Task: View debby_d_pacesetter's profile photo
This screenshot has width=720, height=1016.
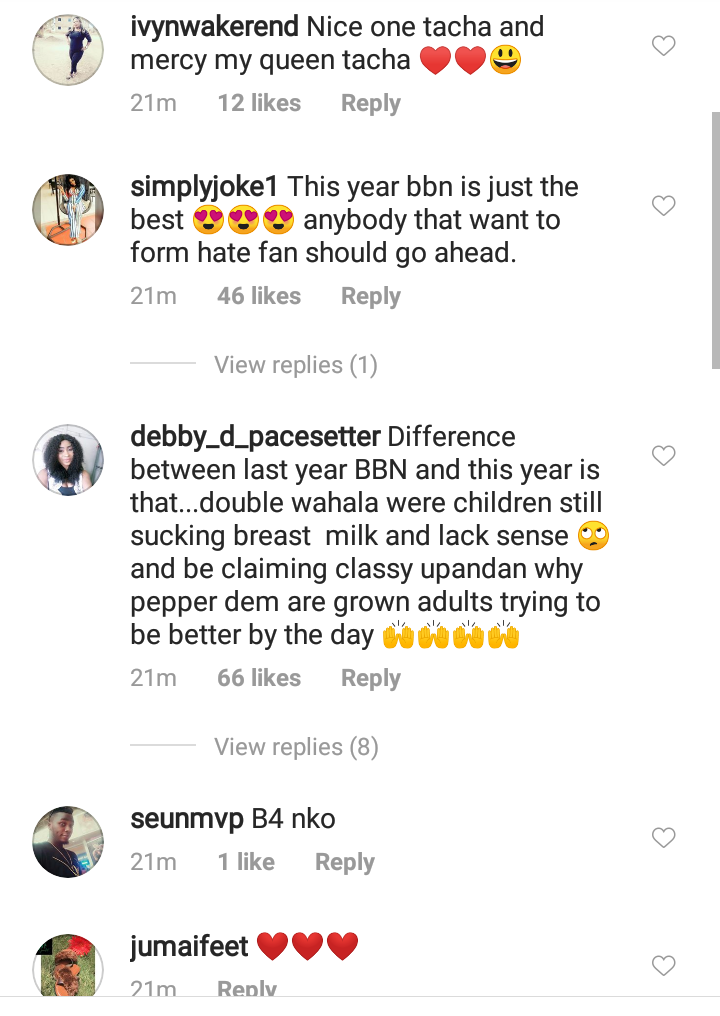Action: pyautogui.click(x=68, y=460)
